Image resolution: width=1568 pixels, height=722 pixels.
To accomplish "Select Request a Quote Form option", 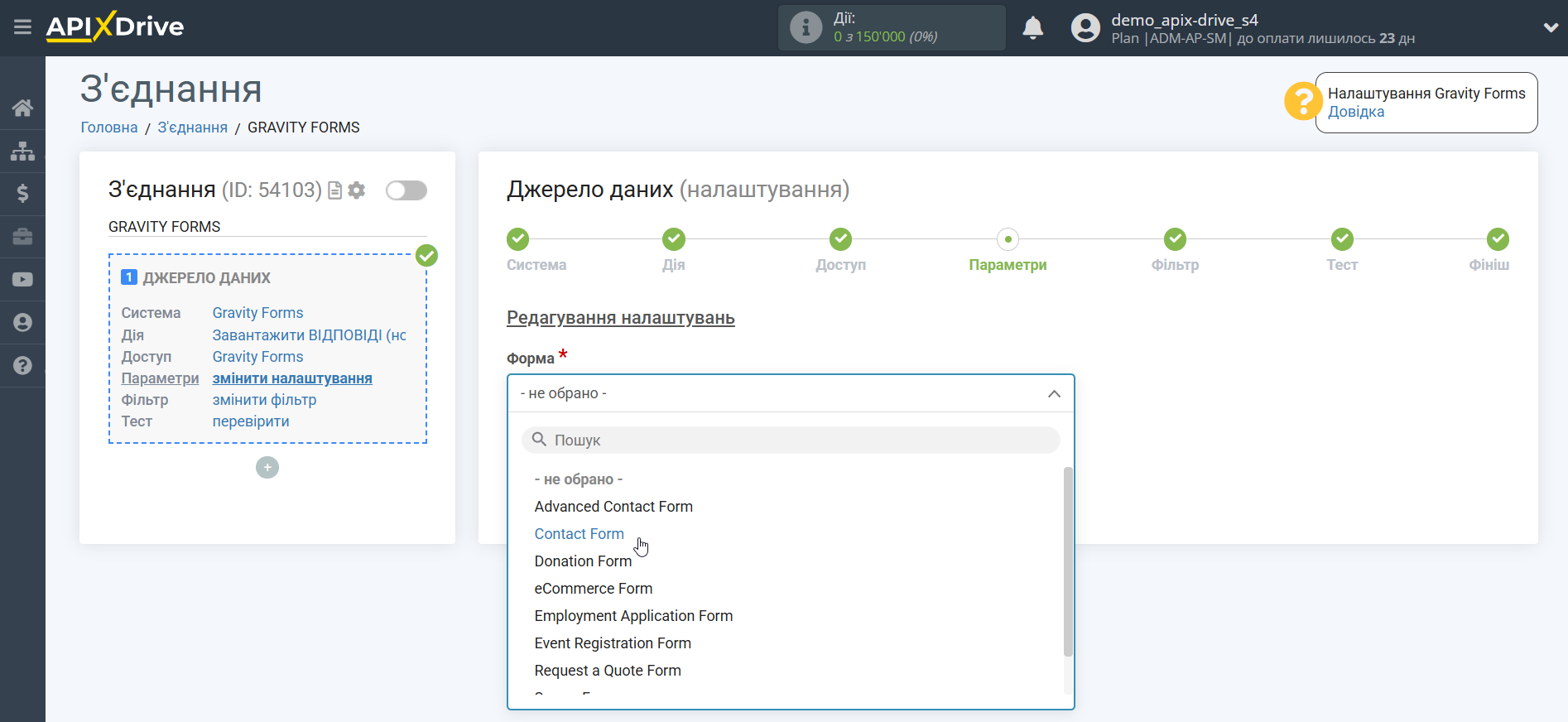I will click(x=608, y=671).
